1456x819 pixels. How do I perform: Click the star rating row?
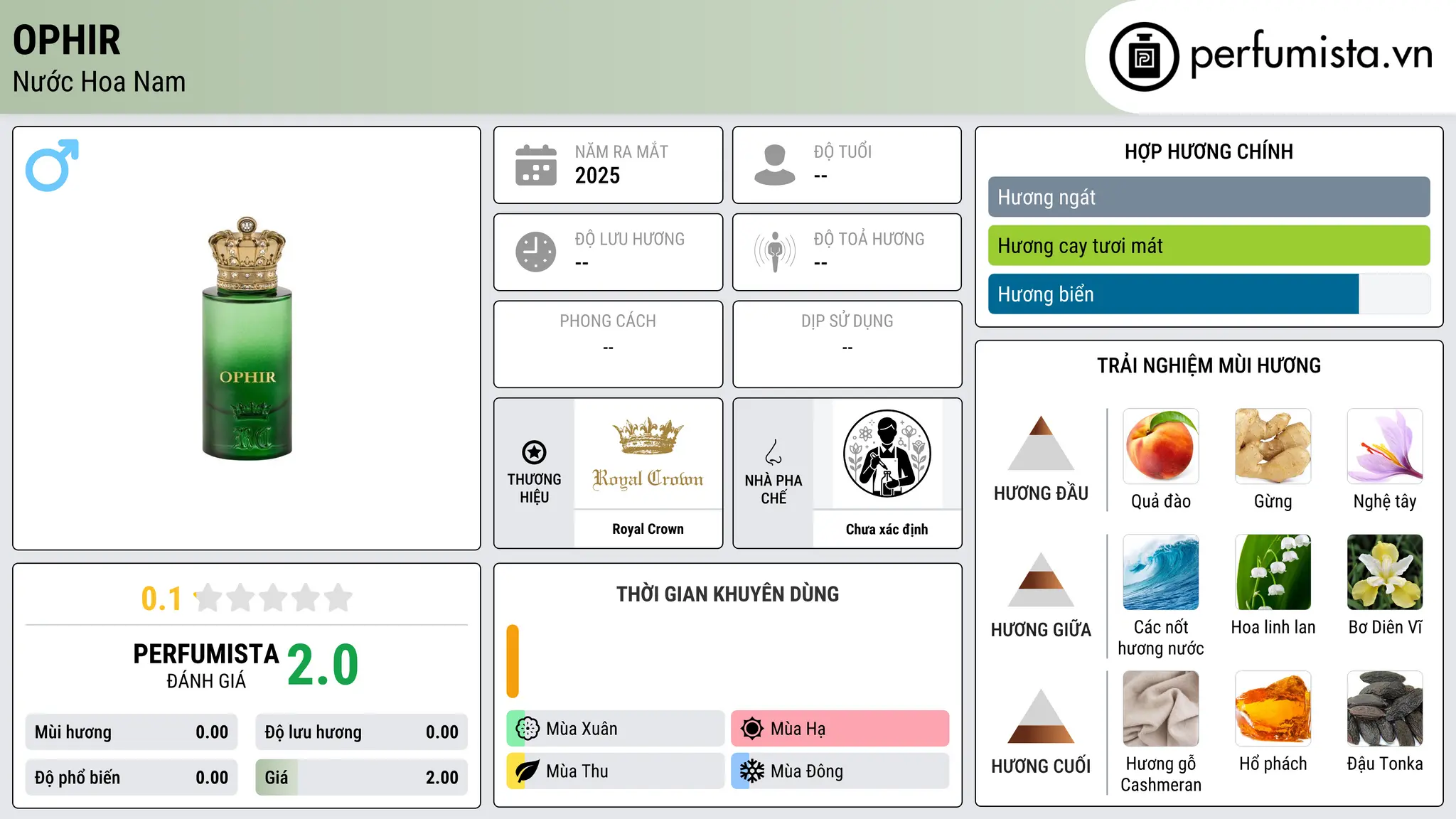click(x=274, y=598)
